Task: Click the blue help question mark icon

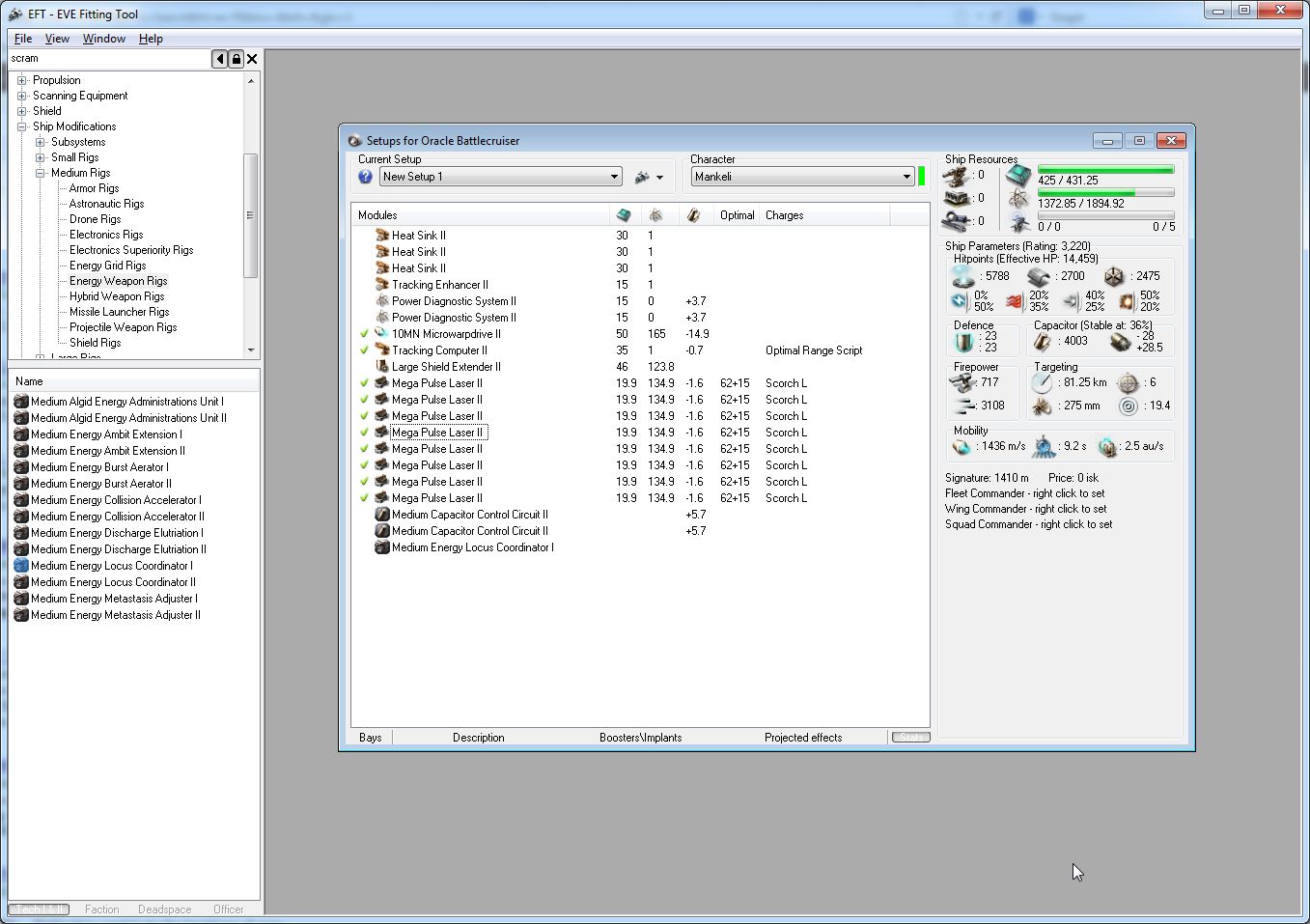Action: [x=365, y=177]
